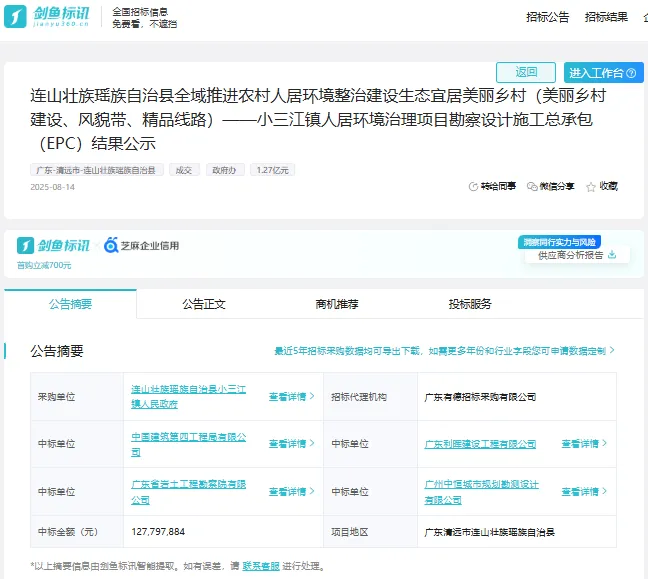Screen dimensions: 648x579
Task: Expand 查看详情 for 中国建筑第四工程局有限公司
Action: coord(291,444)
